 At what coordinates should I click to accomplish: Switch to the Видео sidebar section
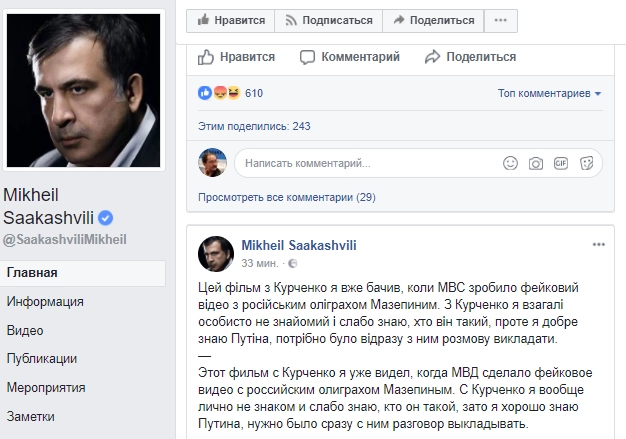(x=24, y=330)
